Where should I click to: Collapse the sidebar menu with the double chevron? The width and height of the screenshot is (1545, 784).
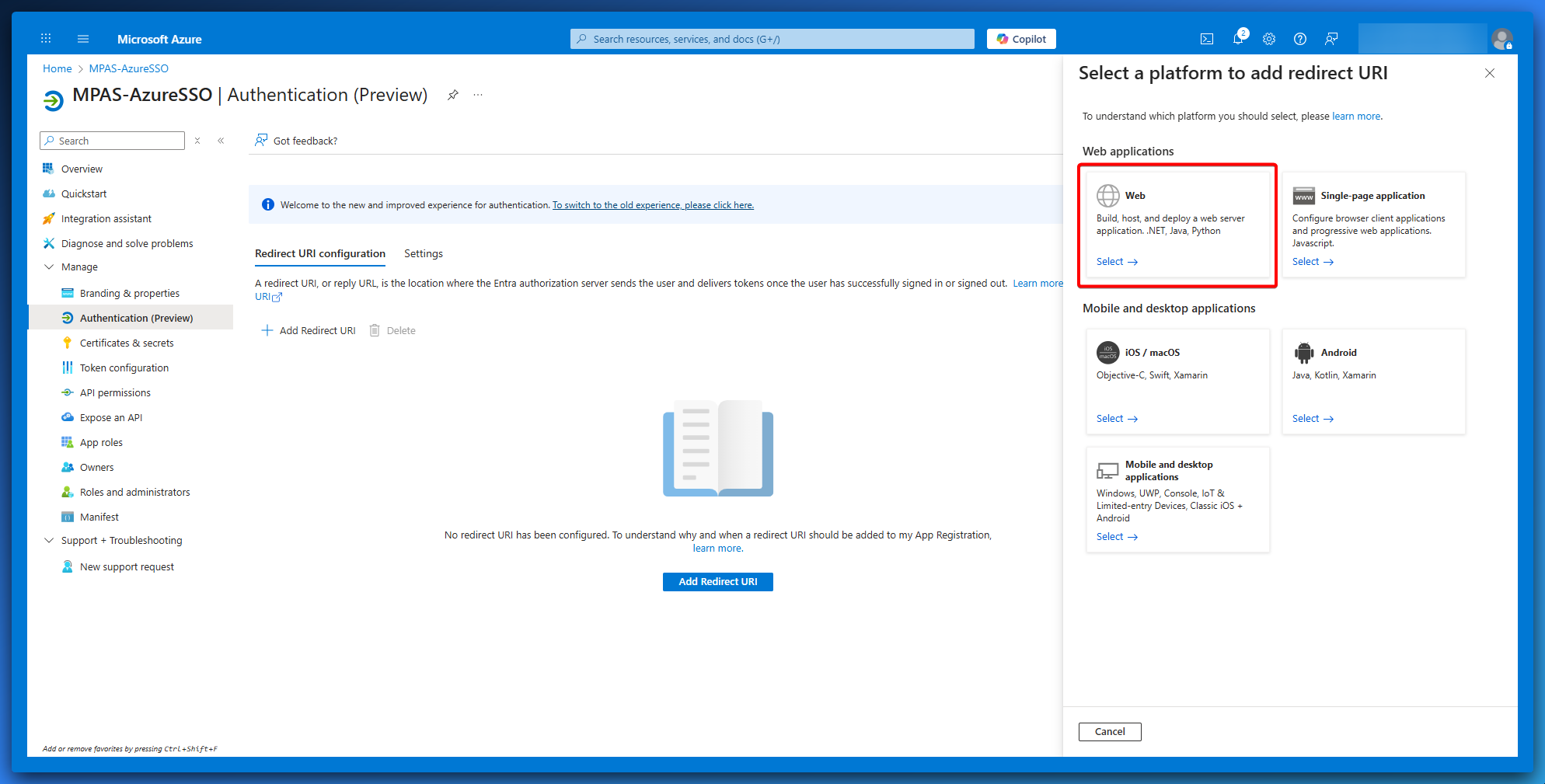(221, 141)
